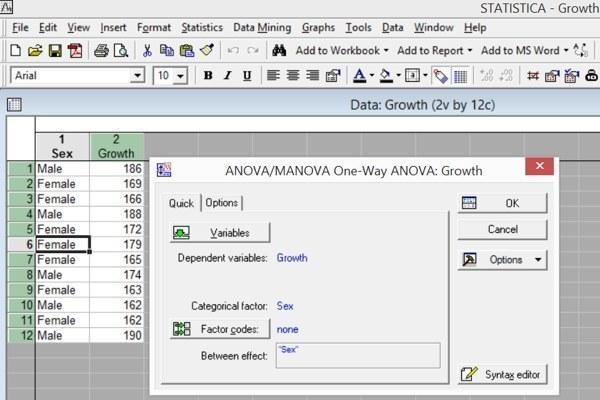The height and width of the screenshot is (400, 600).
Task: Select cell with Growth value 190
Action: pos(117,335)
